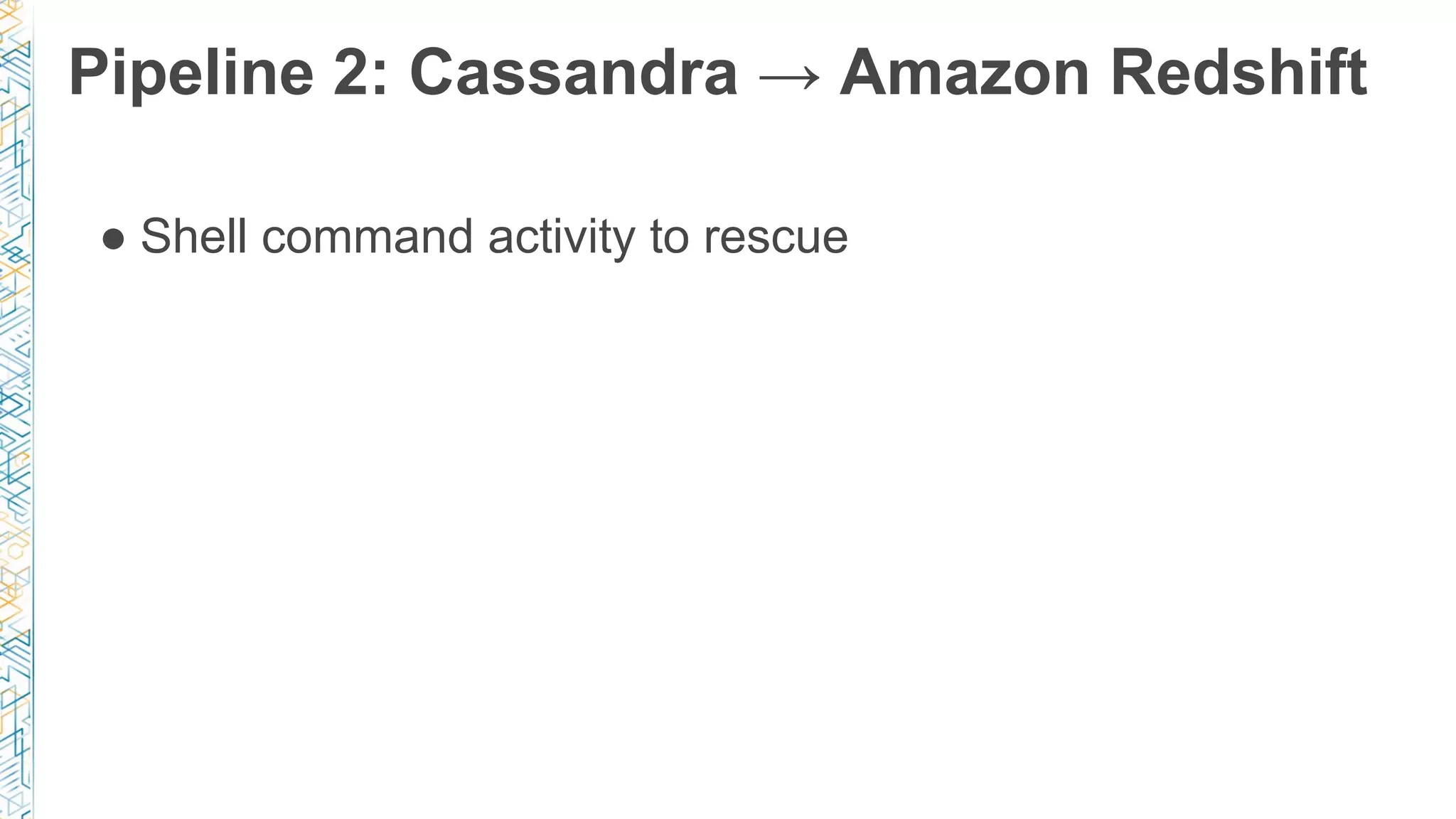Click the letter 'P' starting the title

pyautogui.click(x=90, y=72)
